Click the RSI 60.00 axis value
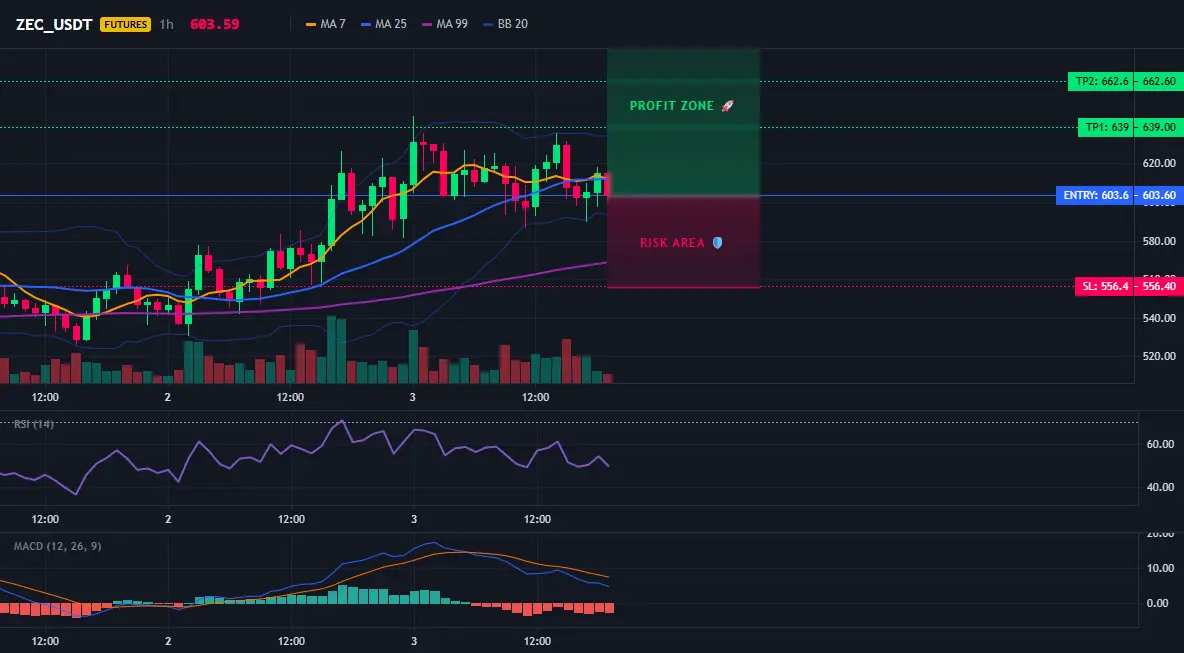The height and width of the screenshot is (653, 1184). pos(1161,444)
